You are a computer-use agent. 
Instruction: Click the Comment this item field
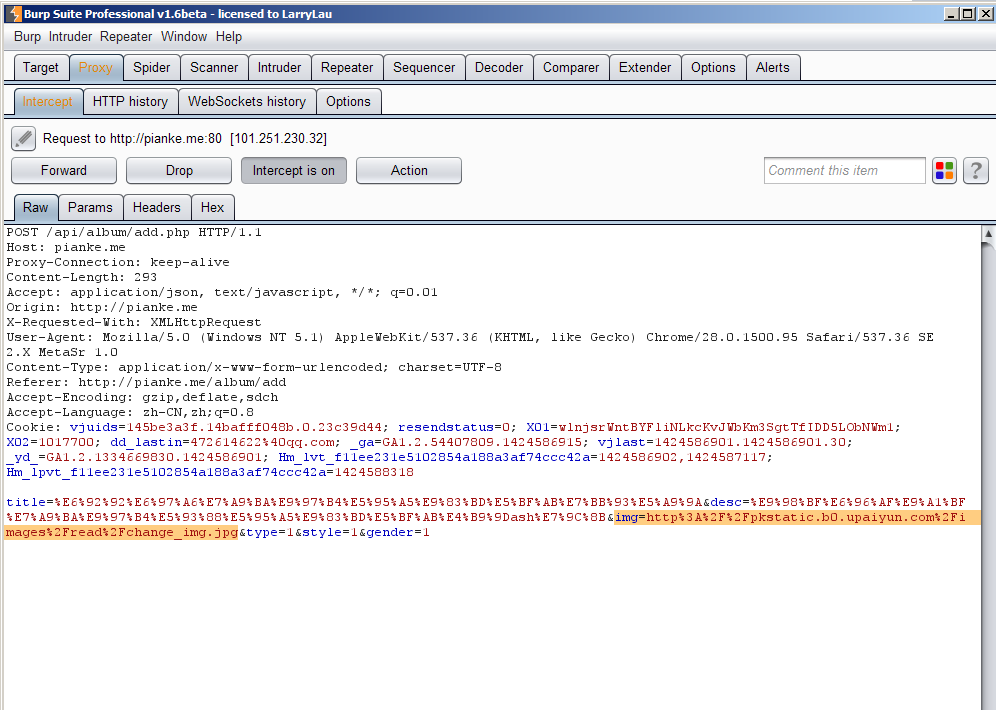pos(844,171)
